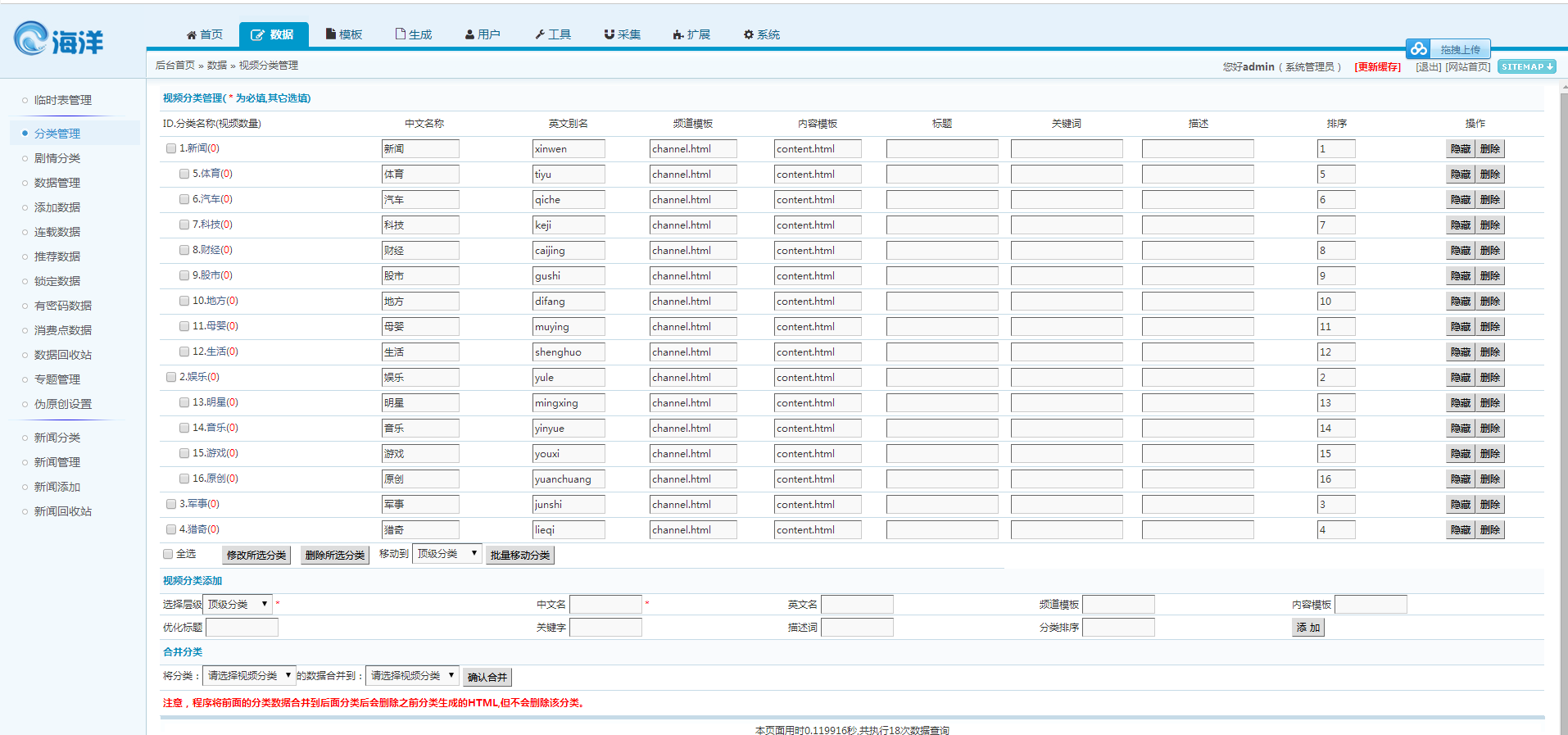Open 伪原创设置 in sidebar

click(x=63, y=404)
